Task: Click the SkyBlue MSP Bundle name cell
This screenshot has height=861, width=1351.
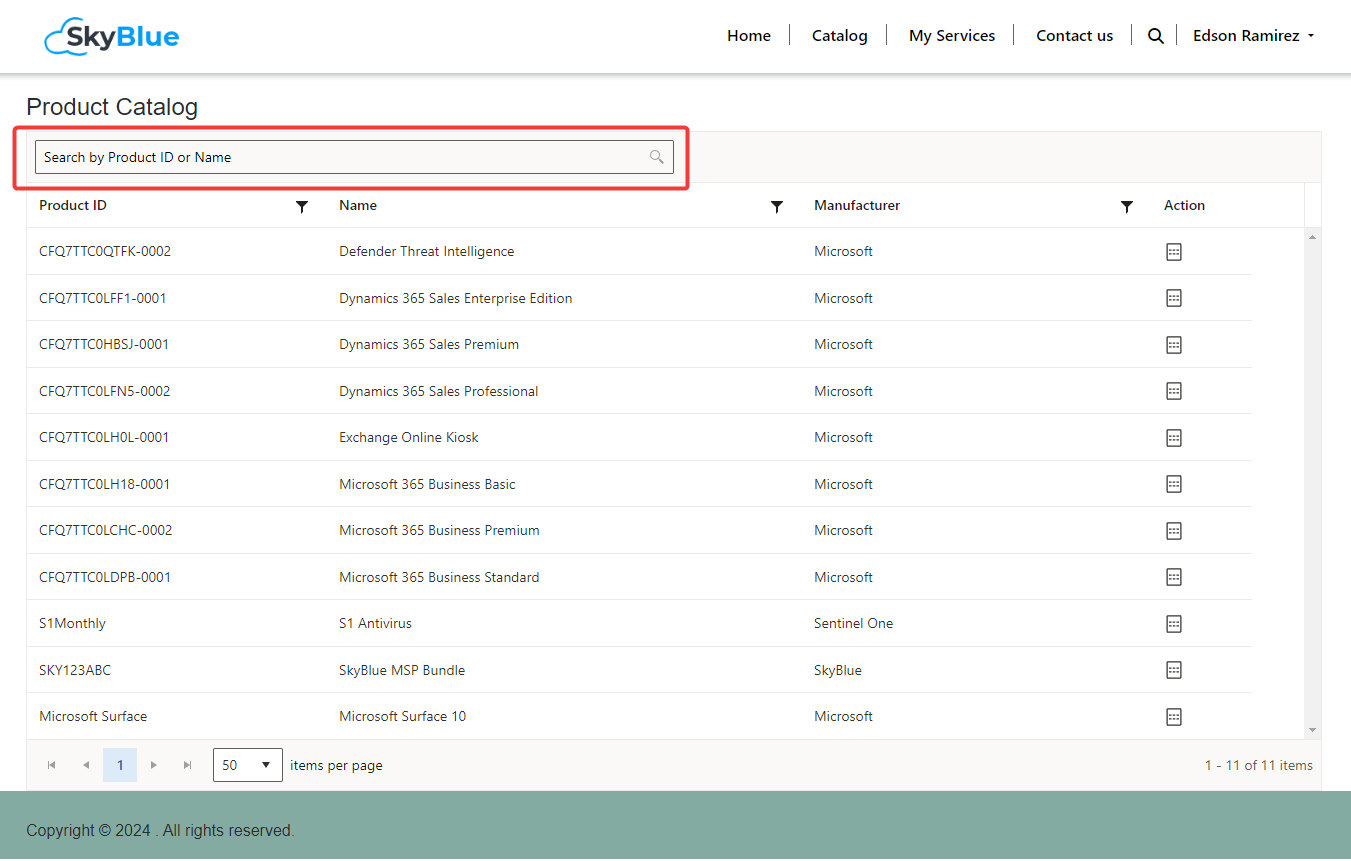Action: click(402, 670)
